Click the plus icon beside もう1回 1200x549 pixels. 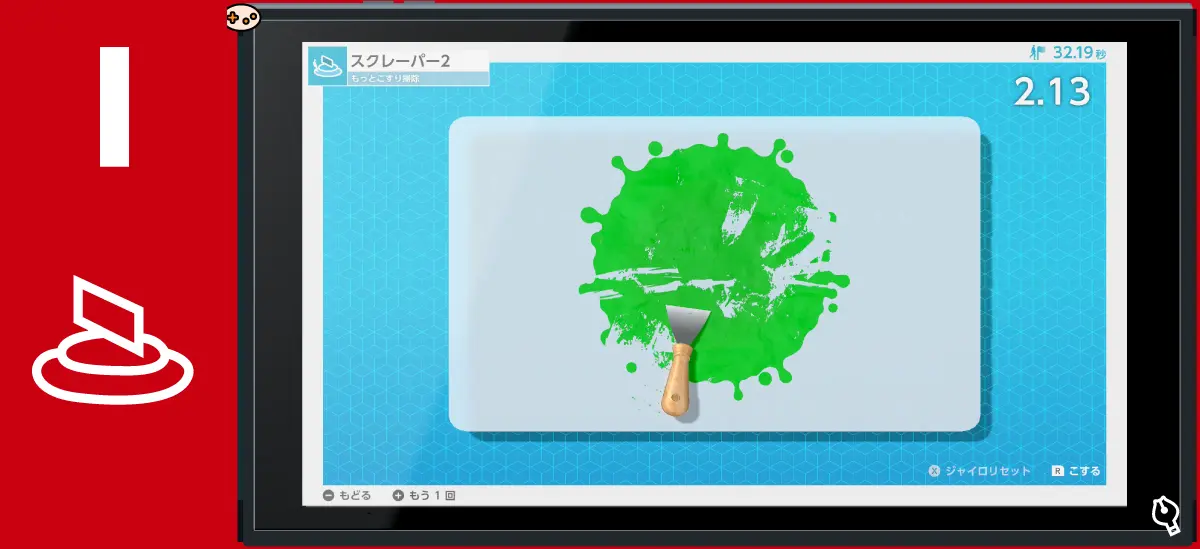point(398,495)
